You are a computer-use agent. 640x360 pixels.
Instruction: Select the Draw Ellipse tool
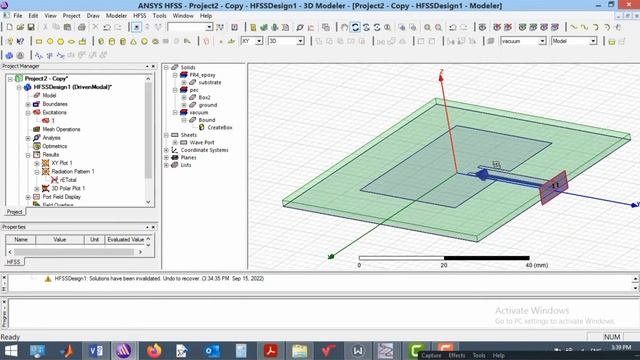tap(71, 41)
